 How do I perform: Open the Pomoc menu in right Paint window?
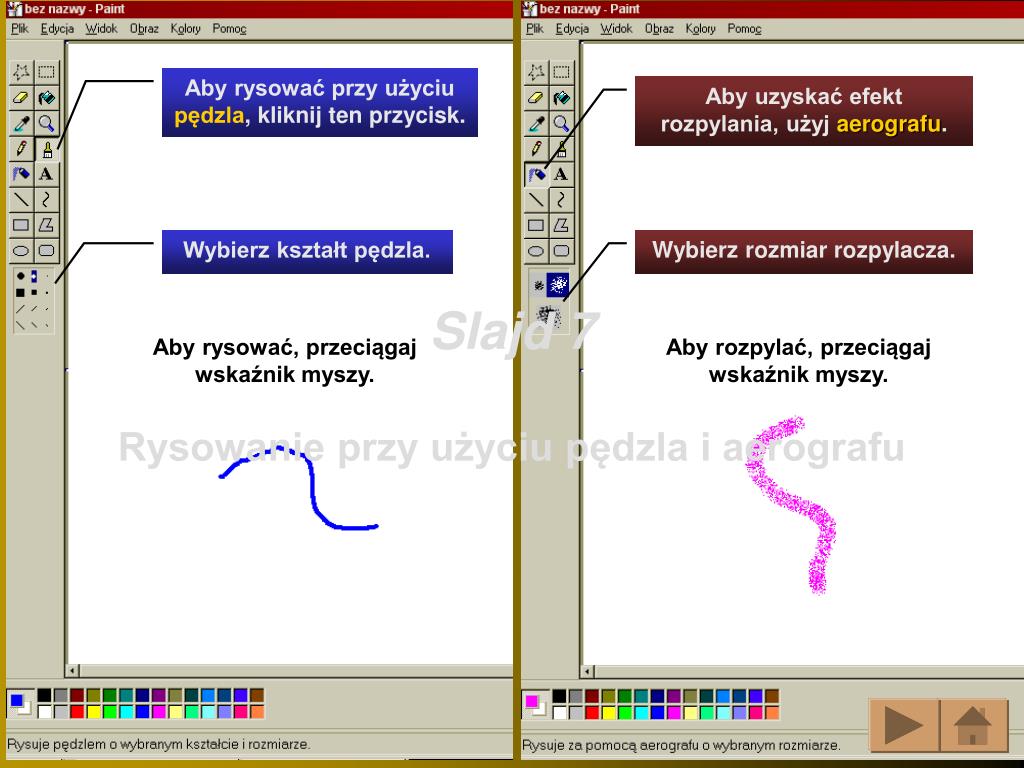744,29
